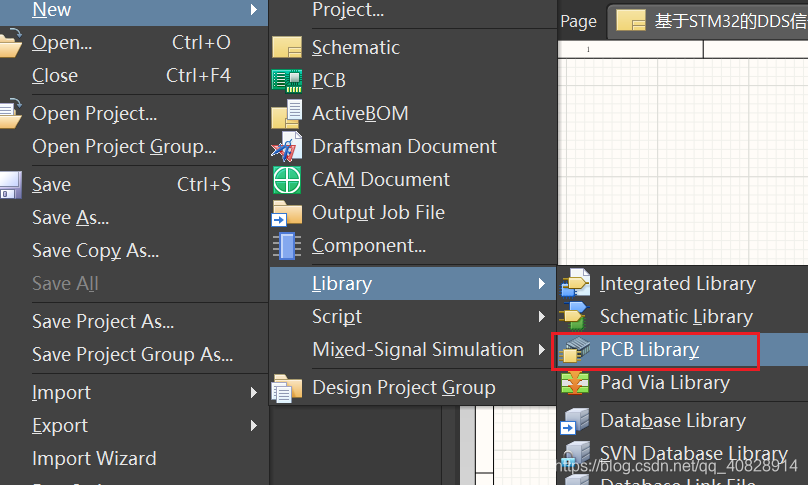Viewport: 808px width, 485px height.
Task: Expand the Import submenu arrow
Action: 254,393
